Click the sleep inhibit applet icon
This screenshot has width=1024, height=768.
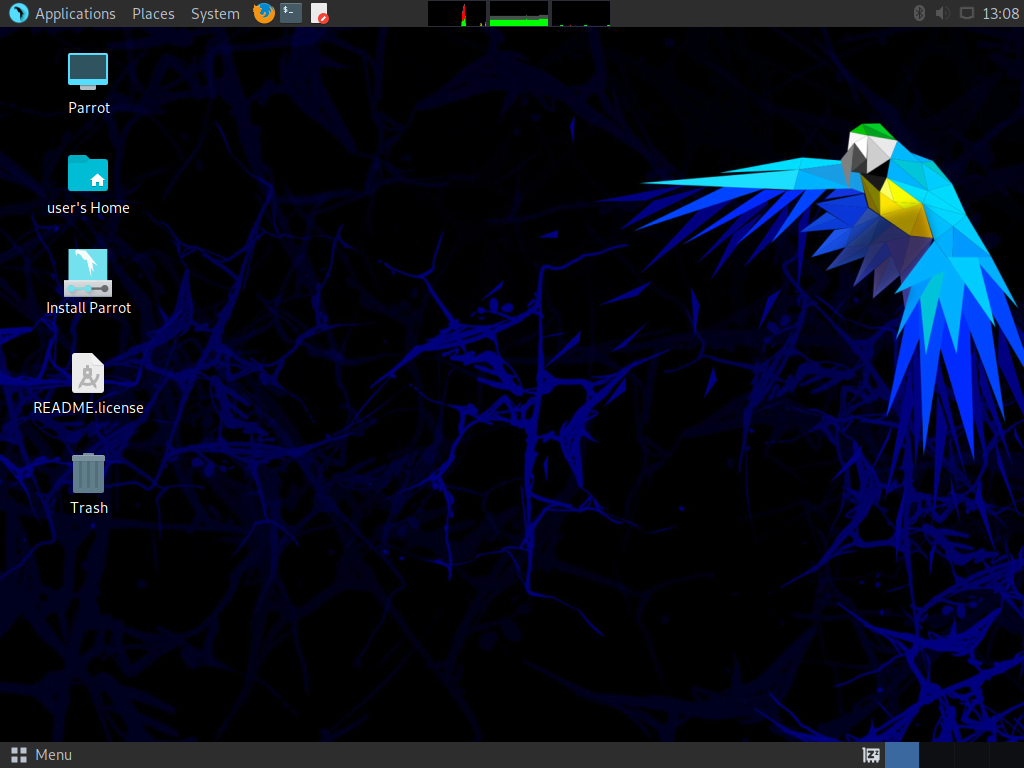coord(871,755)
